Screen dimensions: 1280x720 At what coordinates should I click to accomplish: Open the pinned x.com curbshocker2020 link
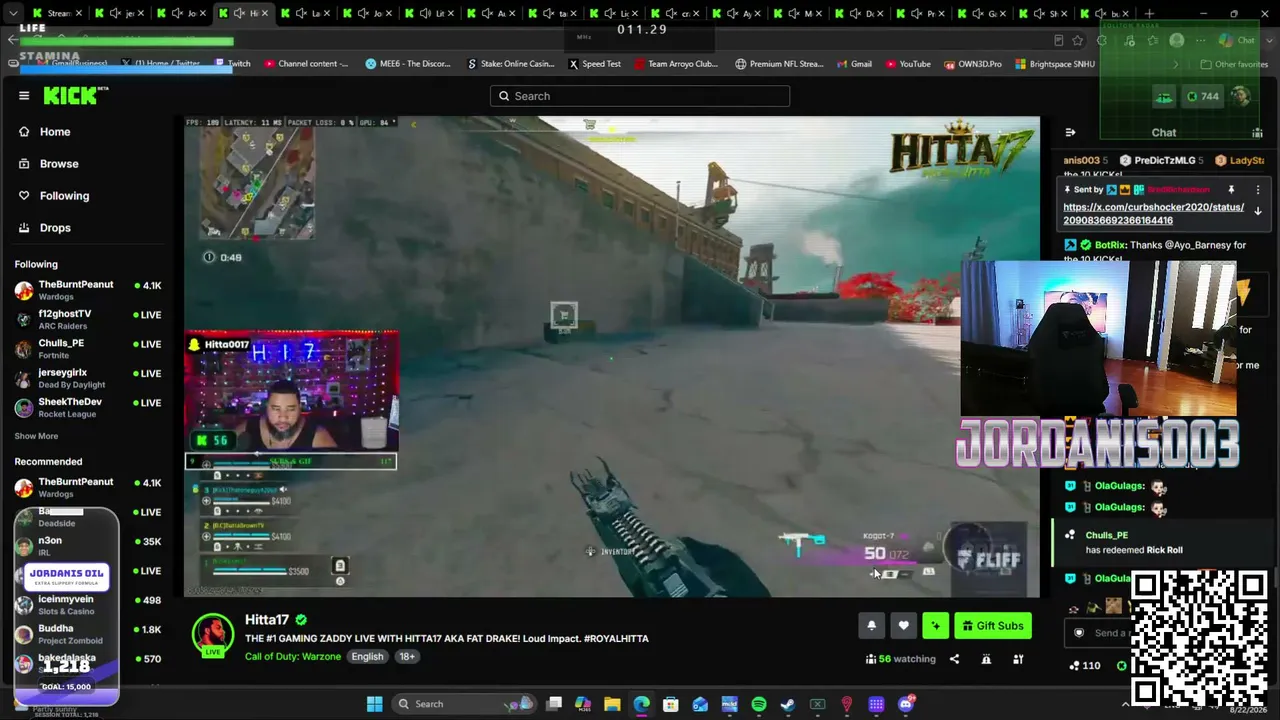1153,213
